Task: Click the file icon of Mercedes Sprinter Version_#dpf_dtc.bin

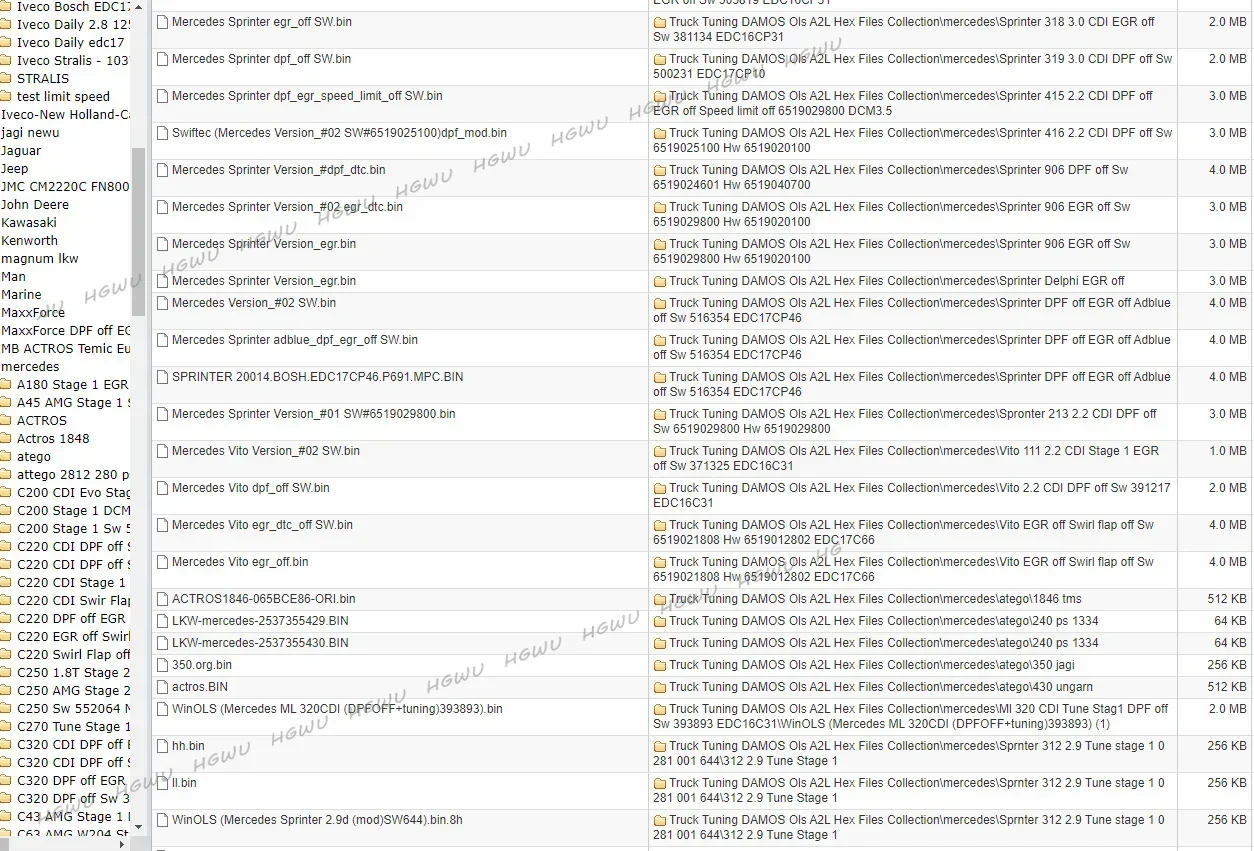Action: [x=163, y=170]
